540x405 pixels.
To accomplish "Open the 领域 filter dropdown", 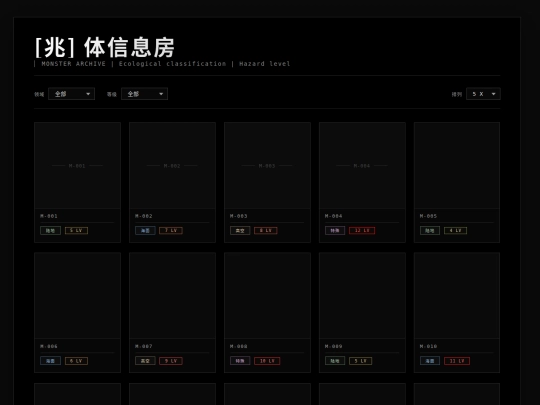I will [71, 94].
